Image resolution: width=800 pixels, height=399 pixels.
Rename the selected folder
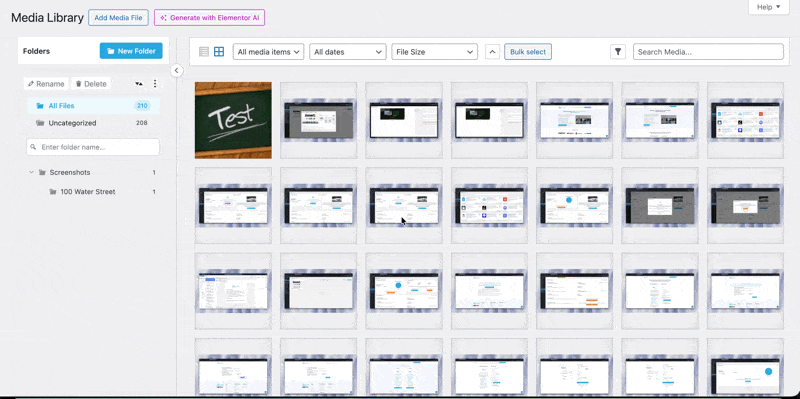tap(46, 84)
